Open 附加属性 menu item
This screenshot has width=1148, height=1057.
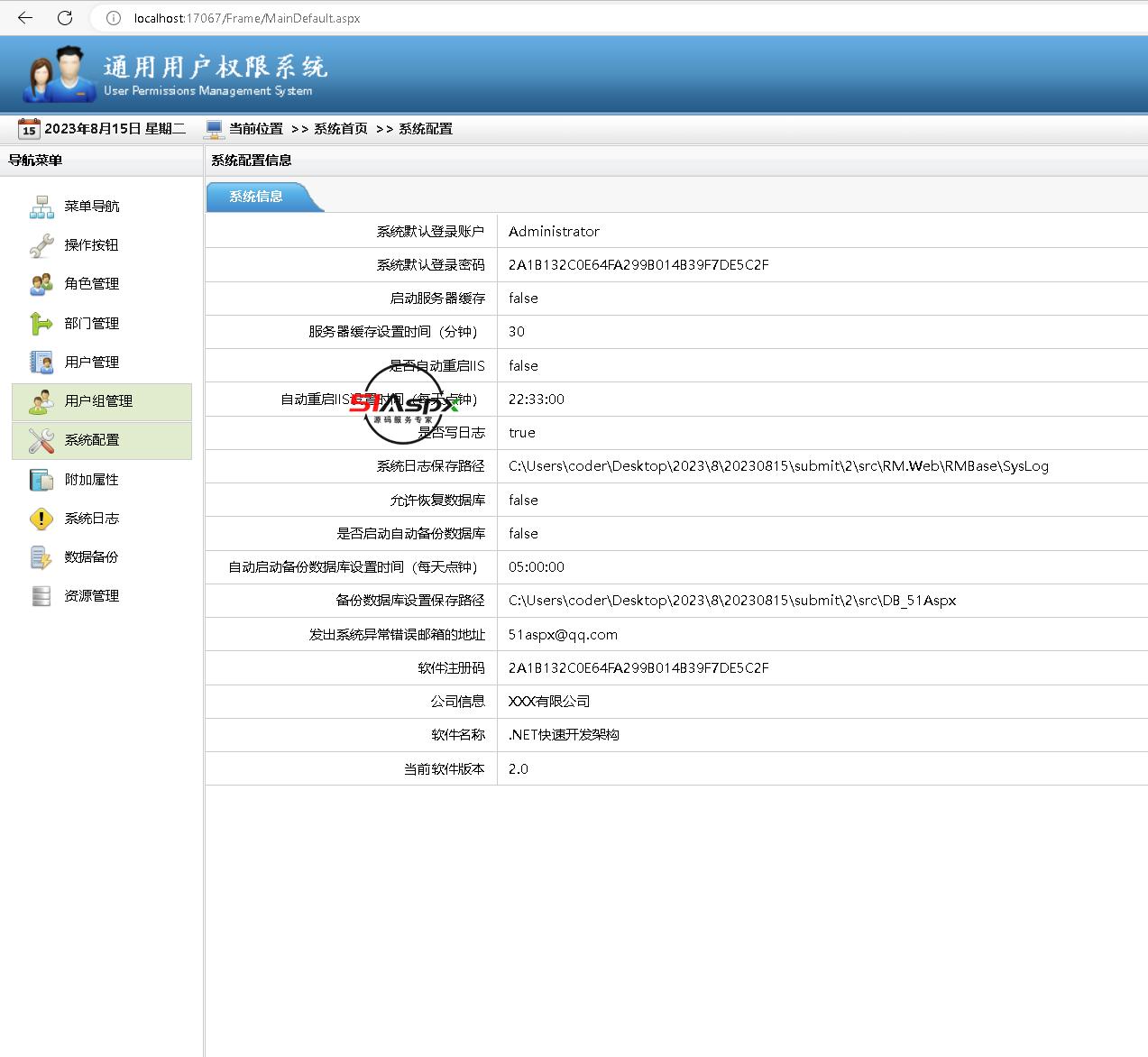pos(102,480)
